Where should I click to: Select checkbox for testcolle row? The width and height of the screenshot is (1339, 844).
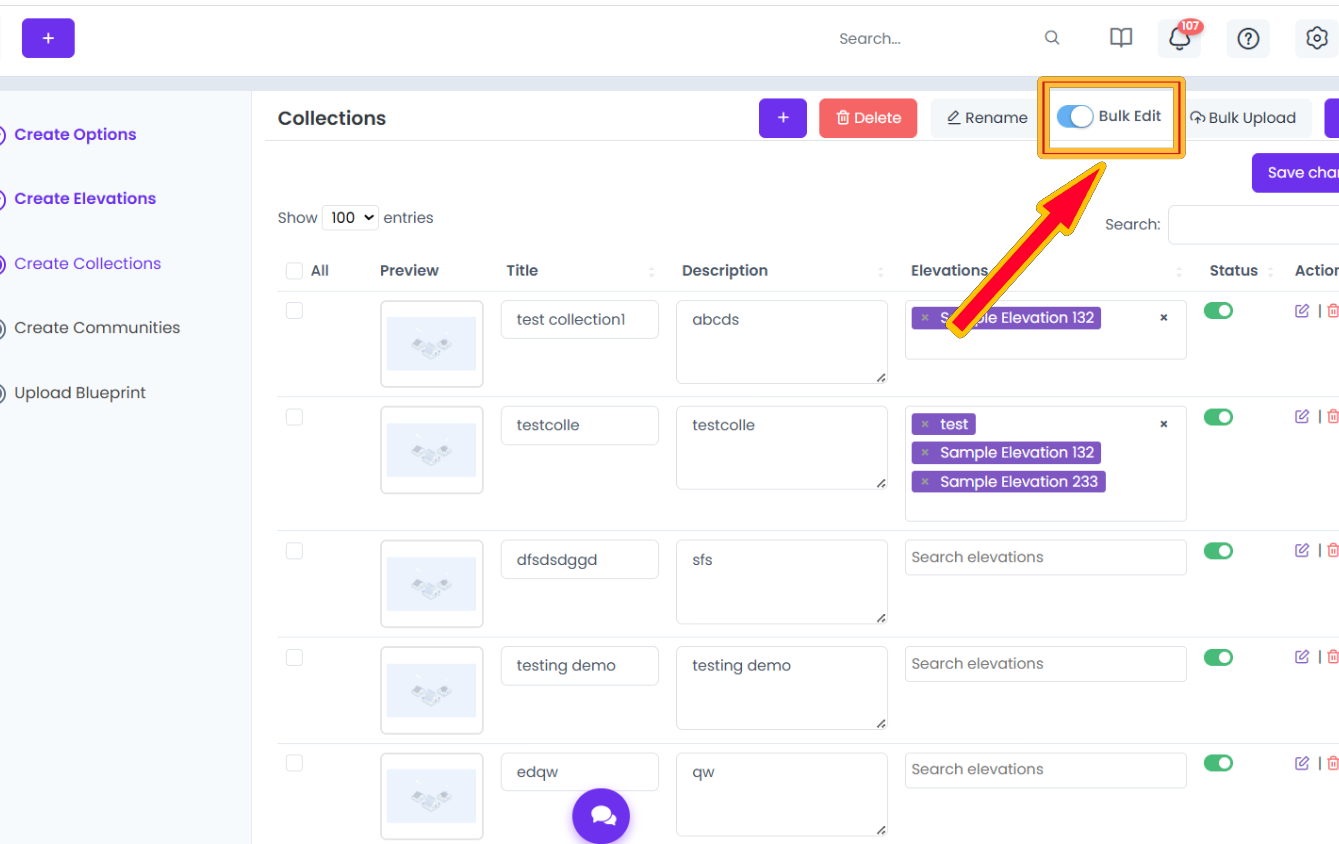(294, 417)
